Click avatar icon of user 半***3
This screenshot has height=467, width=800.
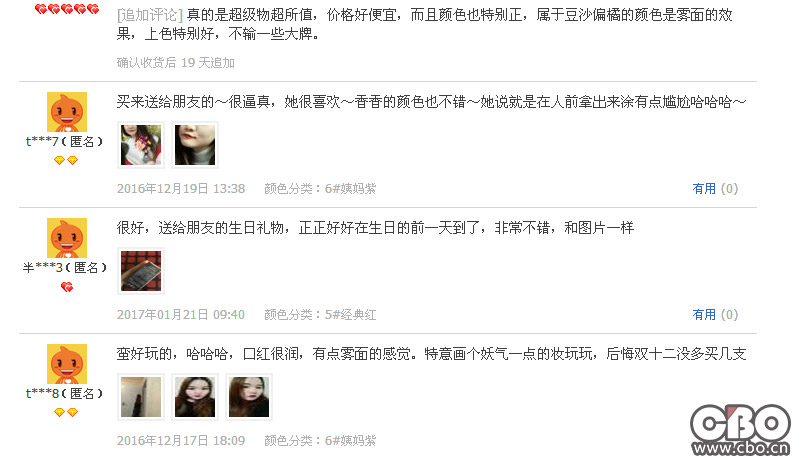(67, 238)
